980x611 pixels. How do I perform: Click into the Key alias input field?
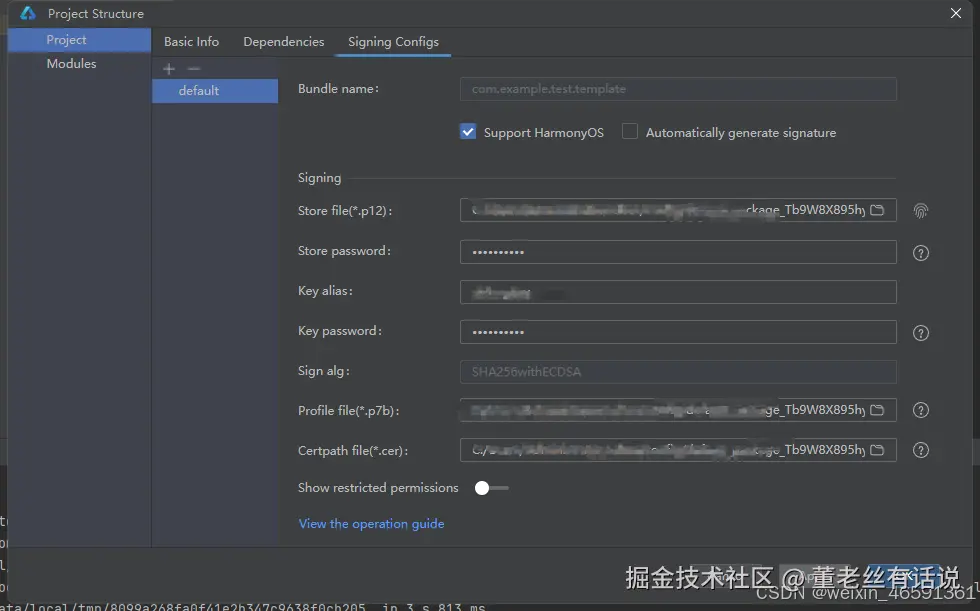pyautogui.click(x=677, y=291)
